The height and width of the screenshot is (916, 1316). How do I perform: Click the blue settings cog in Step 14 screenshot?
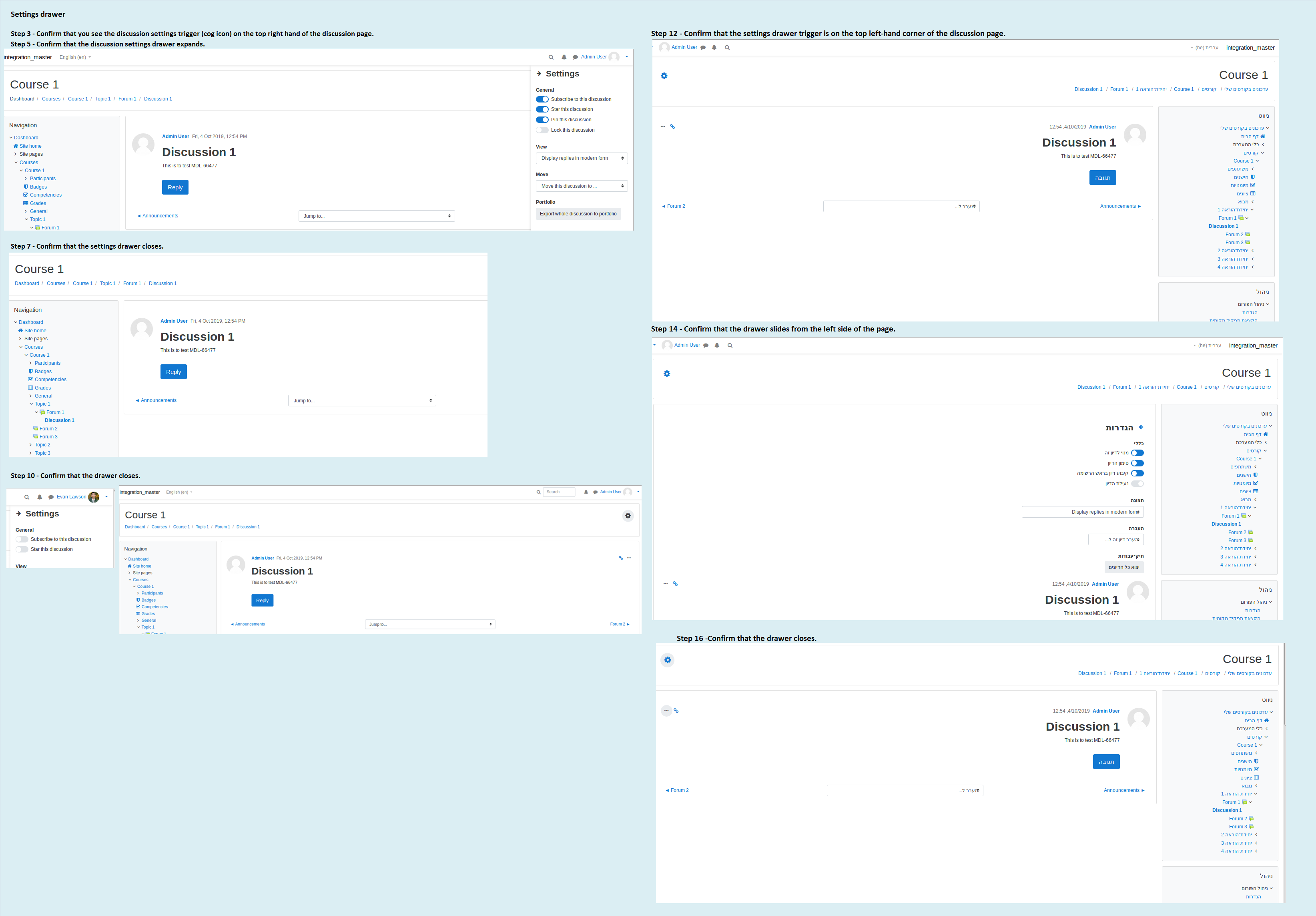coord(666,374)
